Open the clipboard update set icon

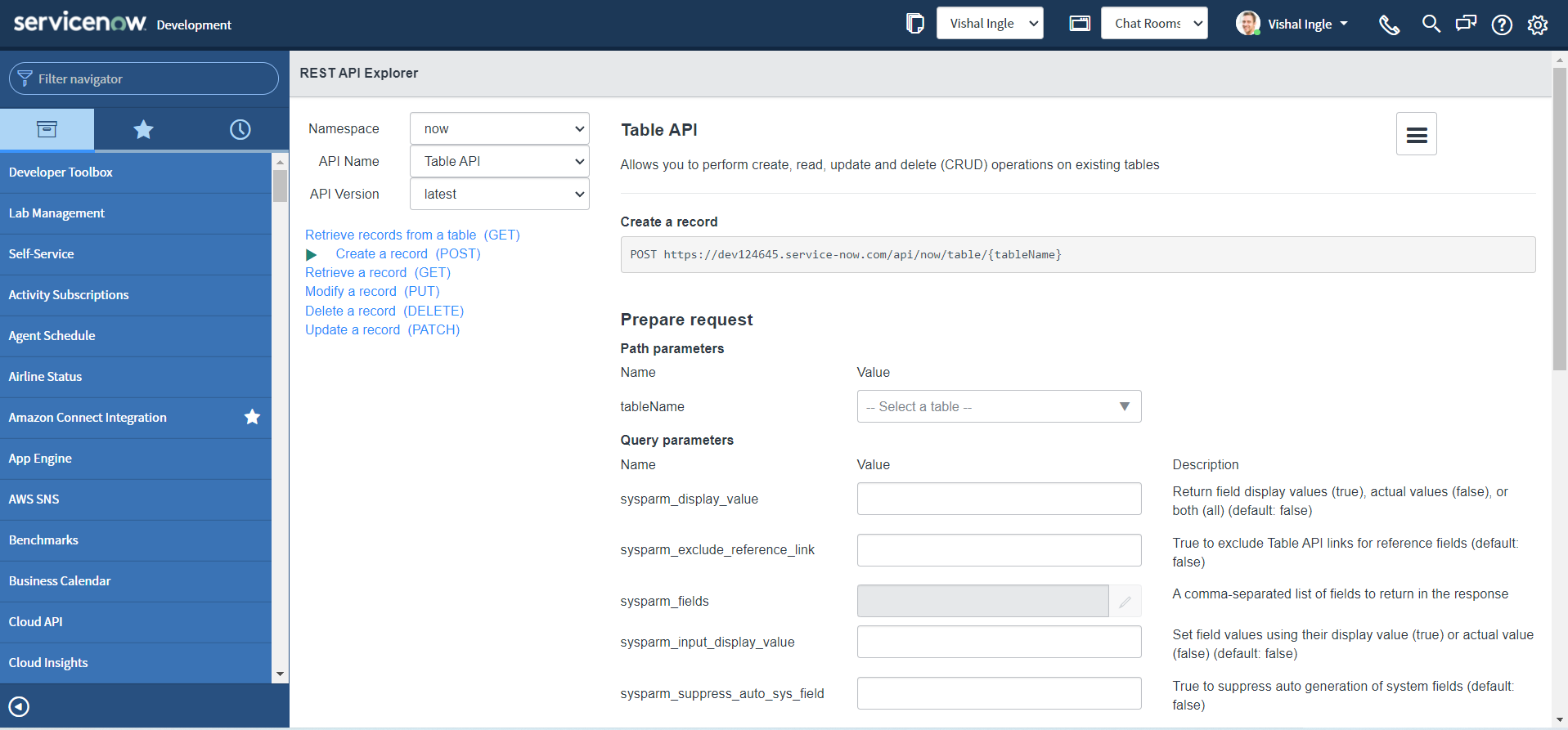(x=915, y=24)
